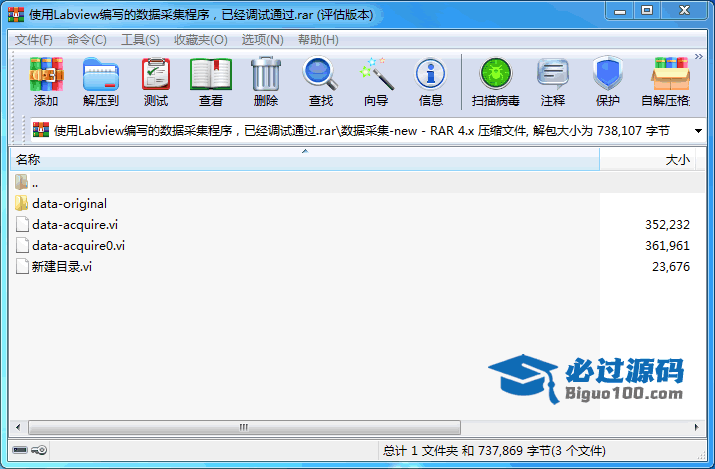The image size is (715, 469).
Task: Launch the 向导 (Wizard) wand icon
Action: (x=375, y=81)
